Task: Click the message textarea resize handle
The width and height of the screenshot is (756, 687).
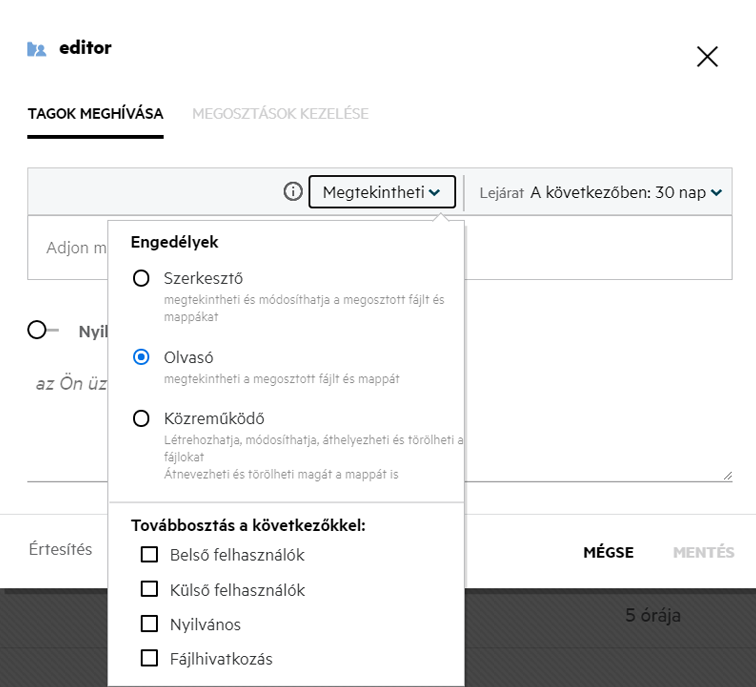Action: click(727, 476)
